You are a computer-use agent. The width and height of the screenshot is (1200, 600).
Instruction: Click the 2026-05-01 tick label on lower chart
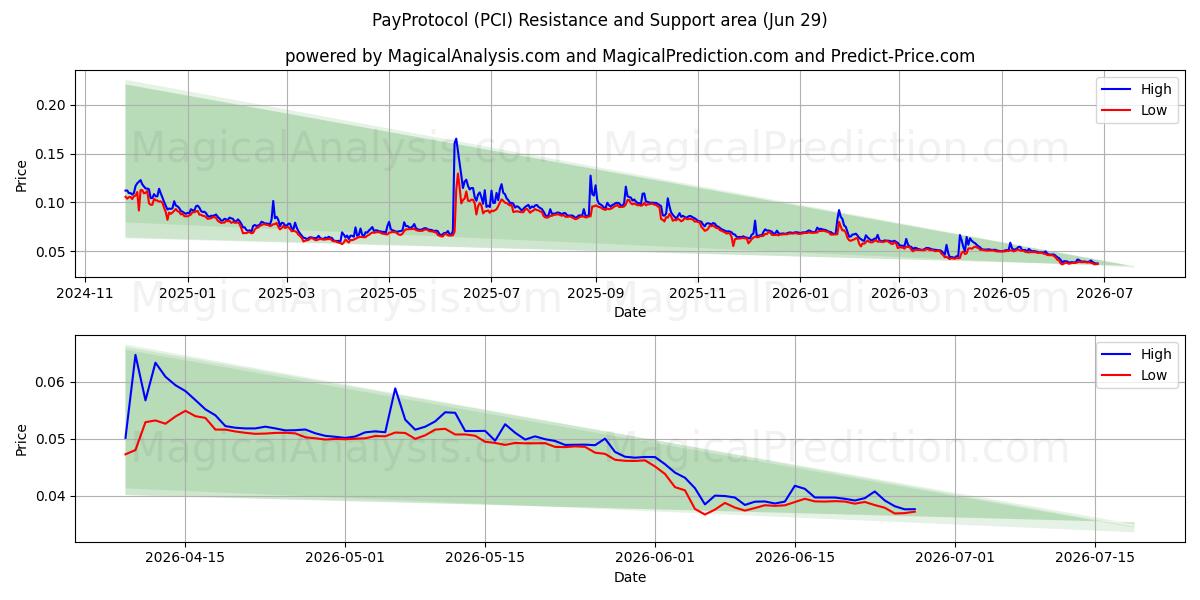pyautogui.click(x=345, y=558)
